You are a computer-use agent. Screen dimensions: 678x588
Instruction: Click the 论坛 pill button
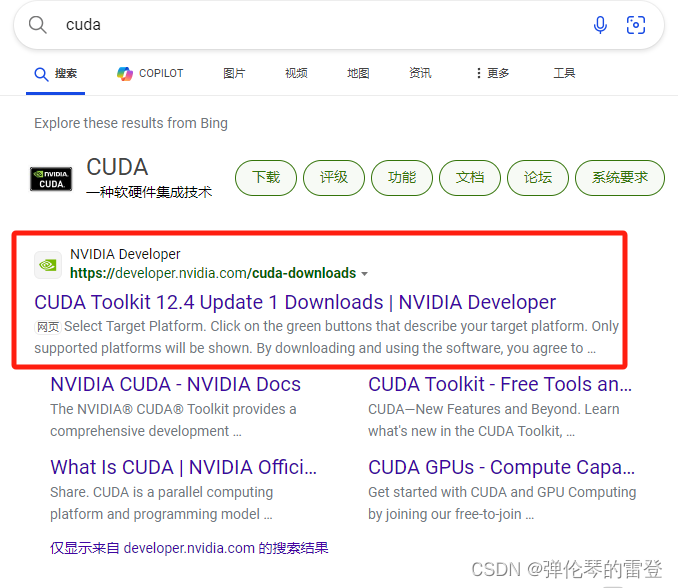[537, 178]
